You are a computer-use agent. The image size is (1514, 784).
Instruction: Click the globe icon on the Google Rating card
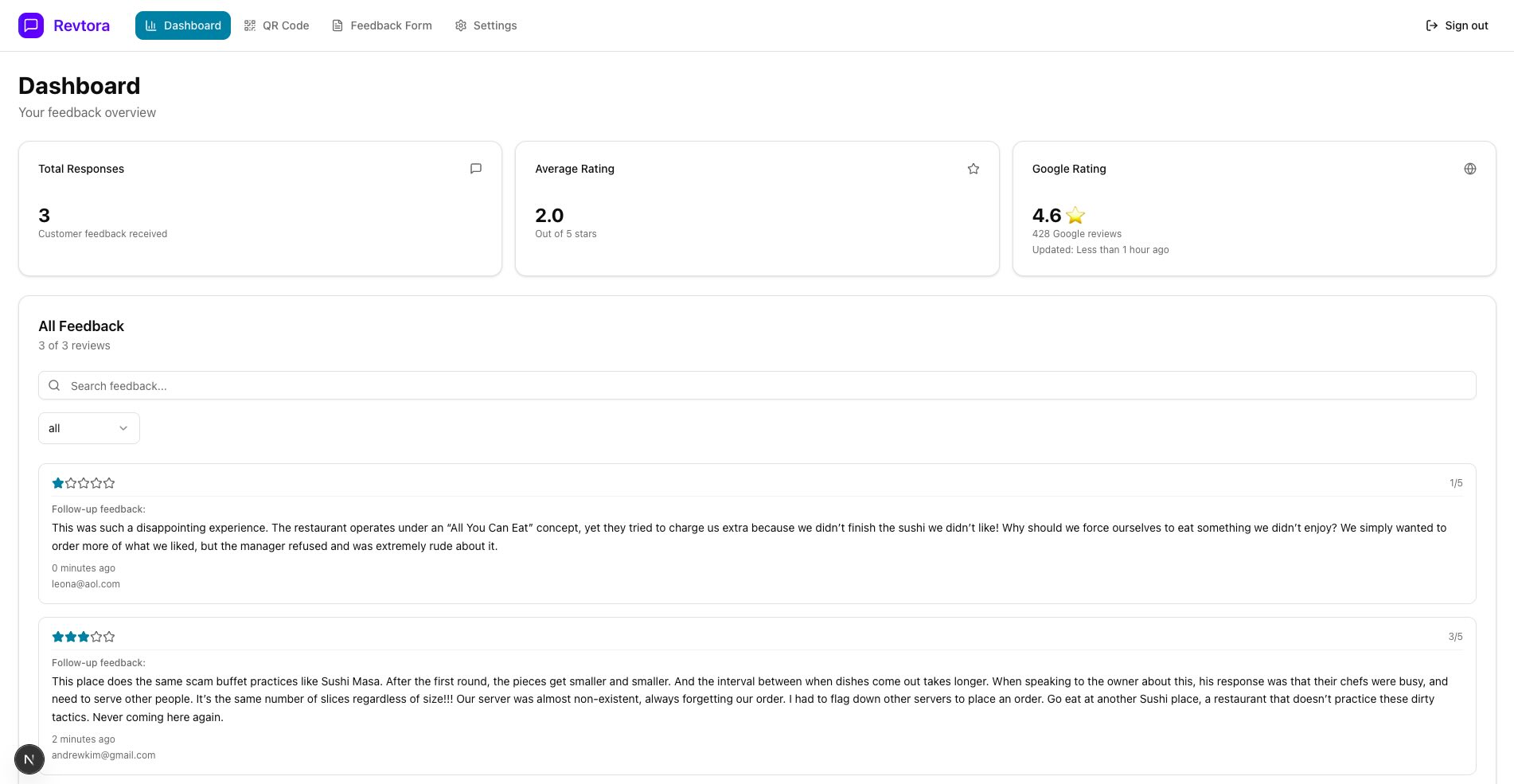click(1469, 168)
